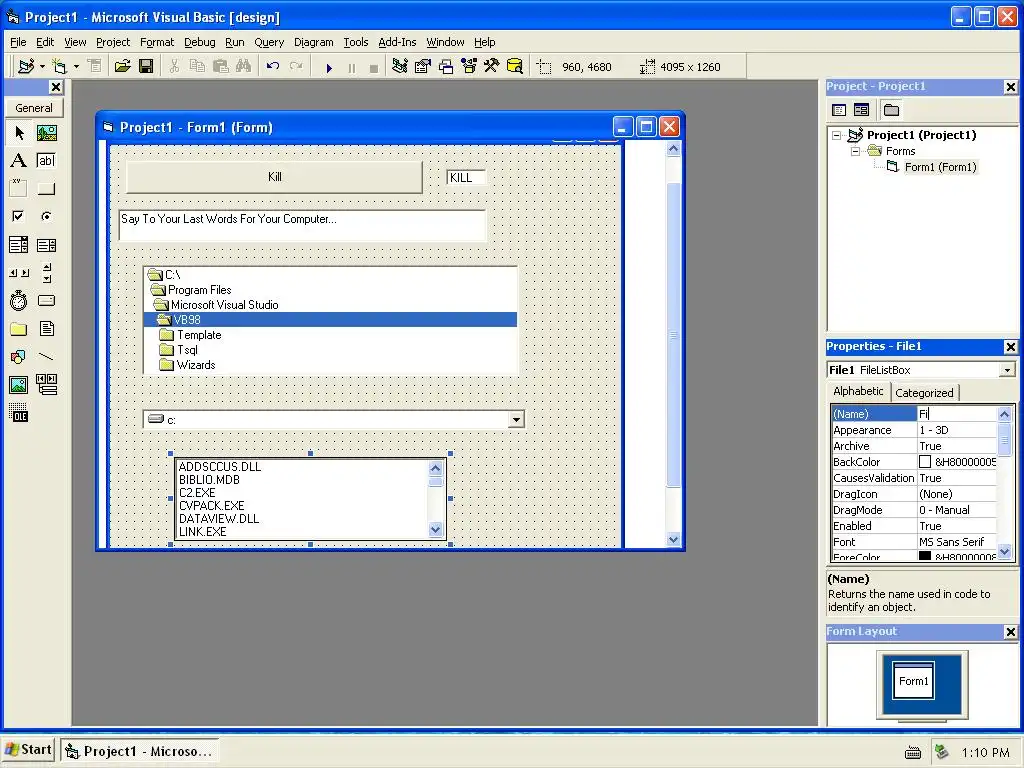Viewport: 1024px width, 768px height.
Task: Select the Image control in the toolbox
Action: pos(19,385)
